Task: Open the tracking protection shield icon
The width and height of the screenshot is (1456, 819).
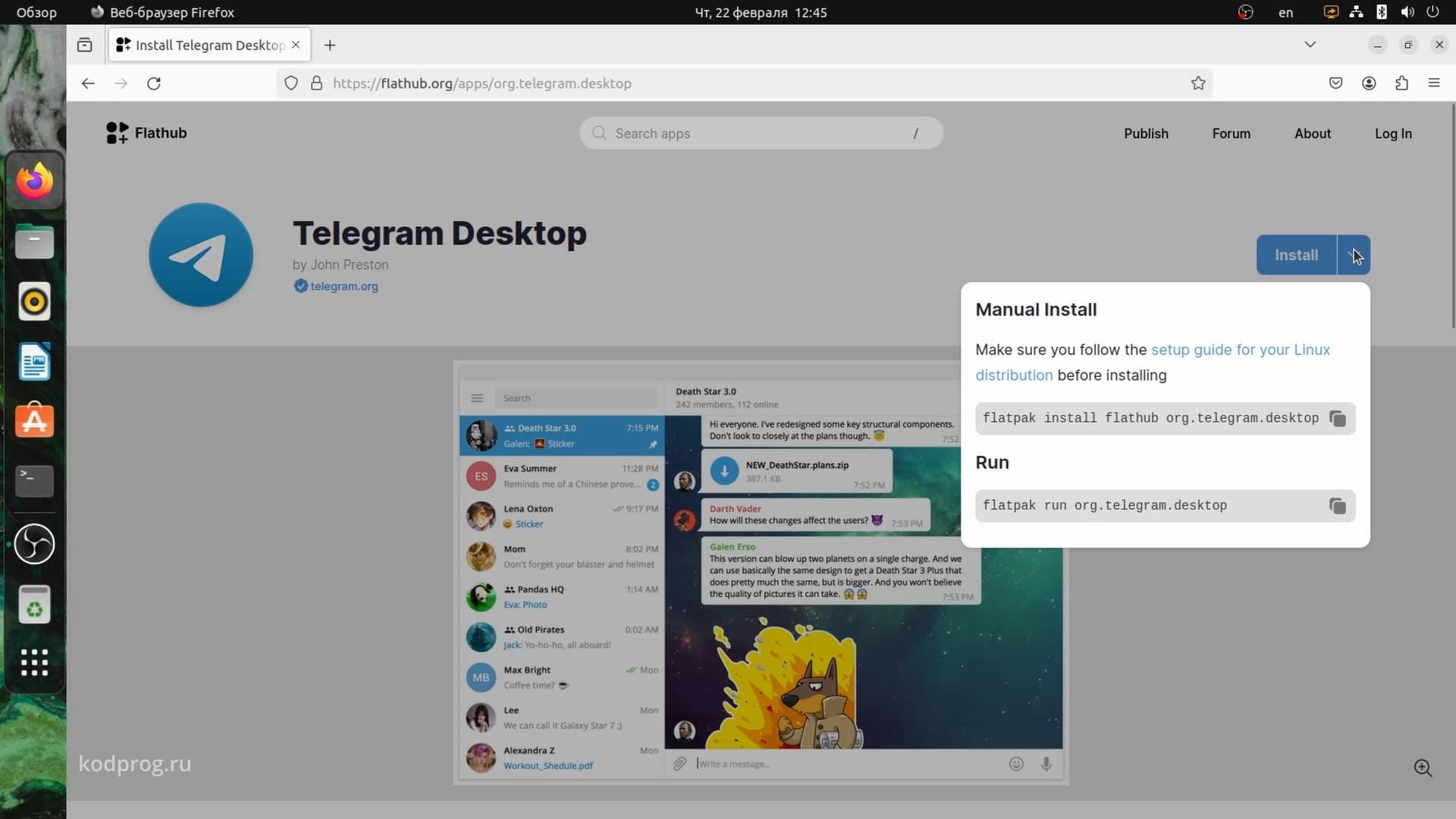Action: click(x=291, y=83)
